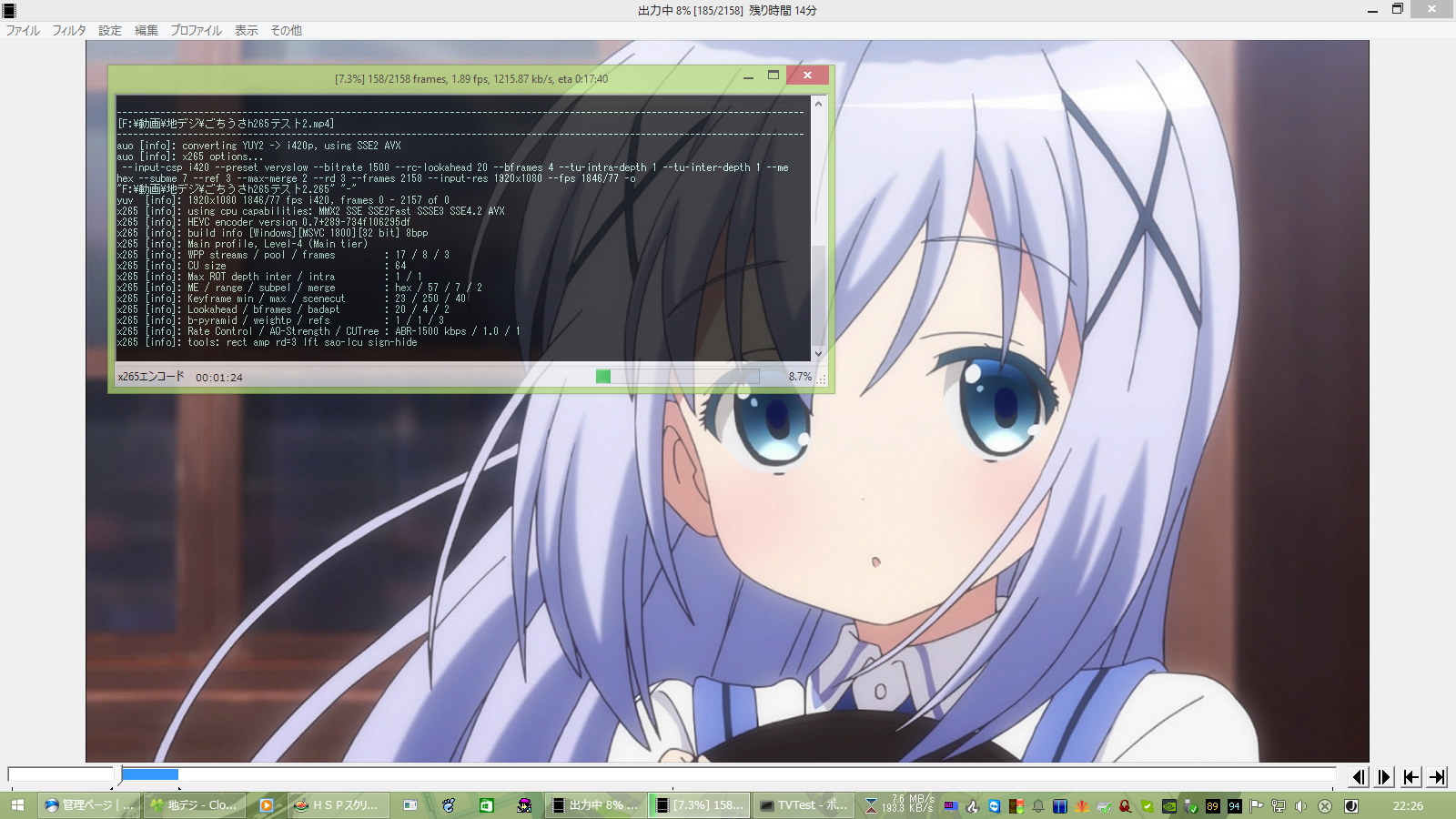The height and width of the screenshot is (819, 1456).
Task: Open the Windows Start button
Action: click(x=17, y=805)
